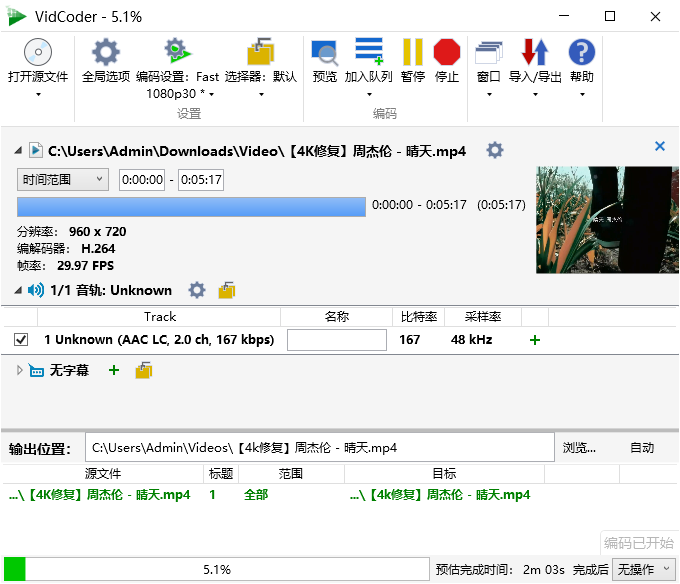Open the 窗口 windows icon
680x584 pixels.
(x=489, y=52)
